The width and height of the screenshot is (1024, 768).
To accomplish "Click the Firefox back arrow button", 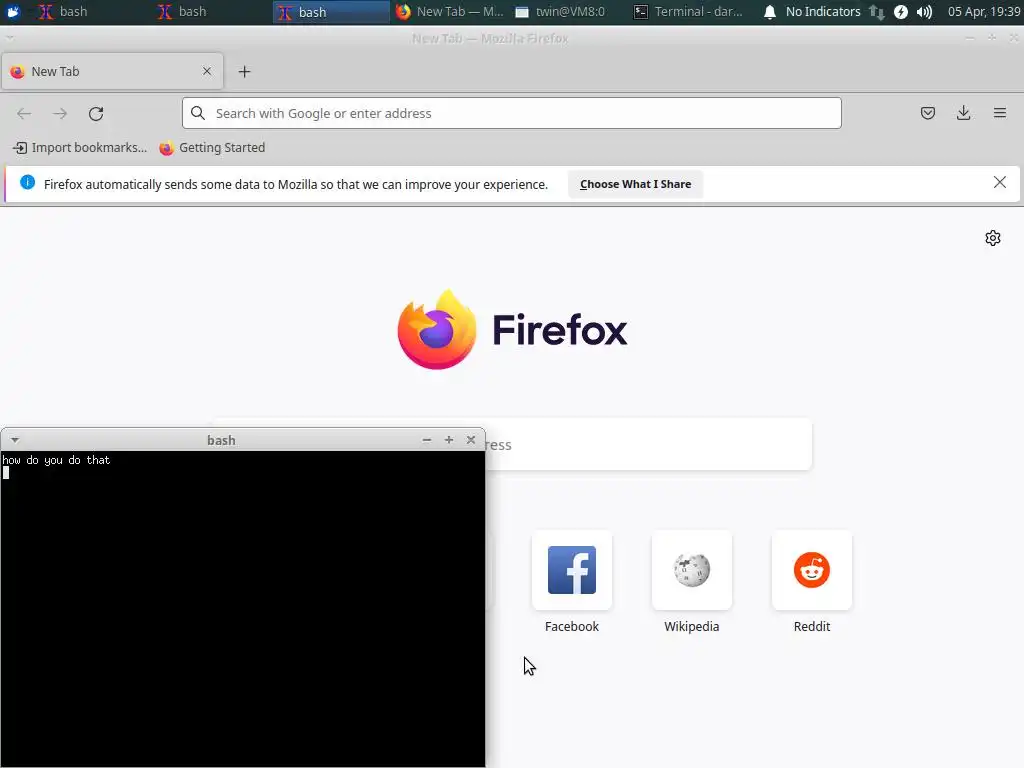I will (x=24, y=114).
